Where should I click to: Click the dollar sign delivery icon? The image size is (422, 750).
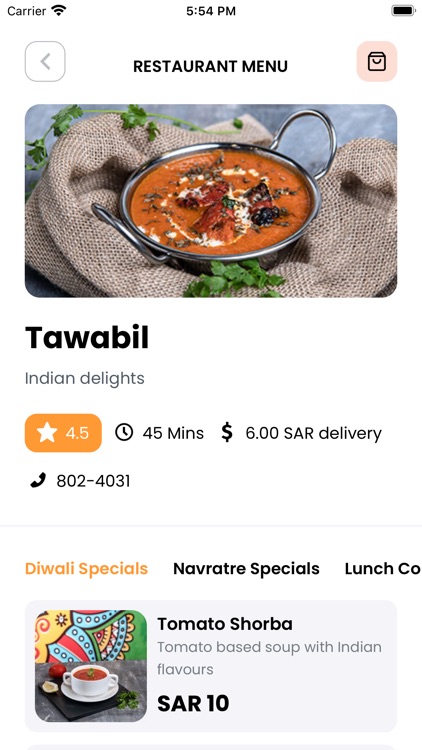[227, 432]
